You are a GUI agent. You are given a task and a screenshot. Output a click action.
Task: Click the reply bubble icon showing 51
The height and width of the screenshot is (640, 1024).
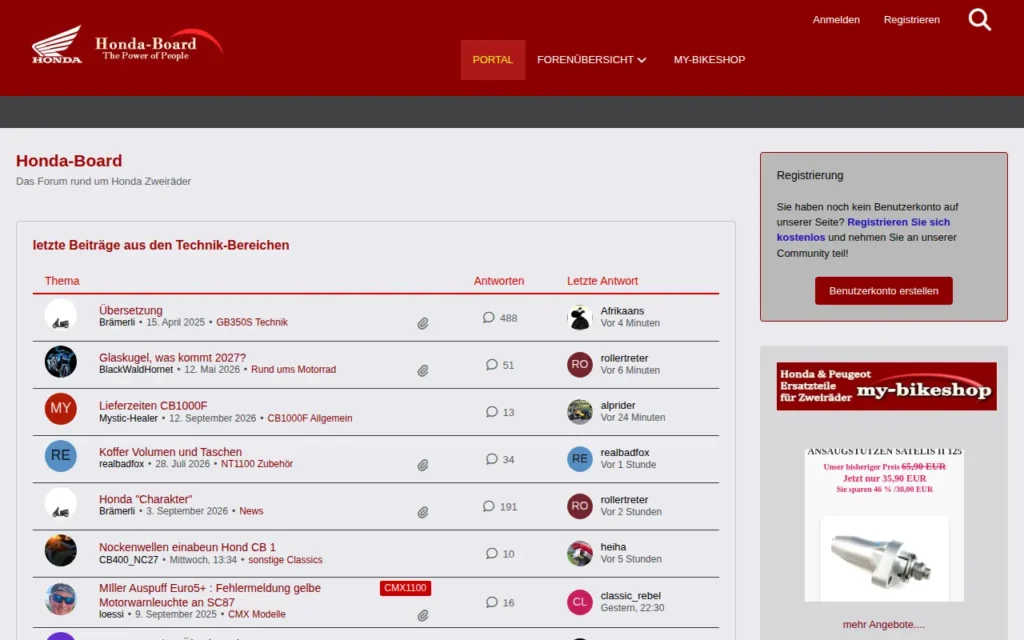tap(492, 364)
